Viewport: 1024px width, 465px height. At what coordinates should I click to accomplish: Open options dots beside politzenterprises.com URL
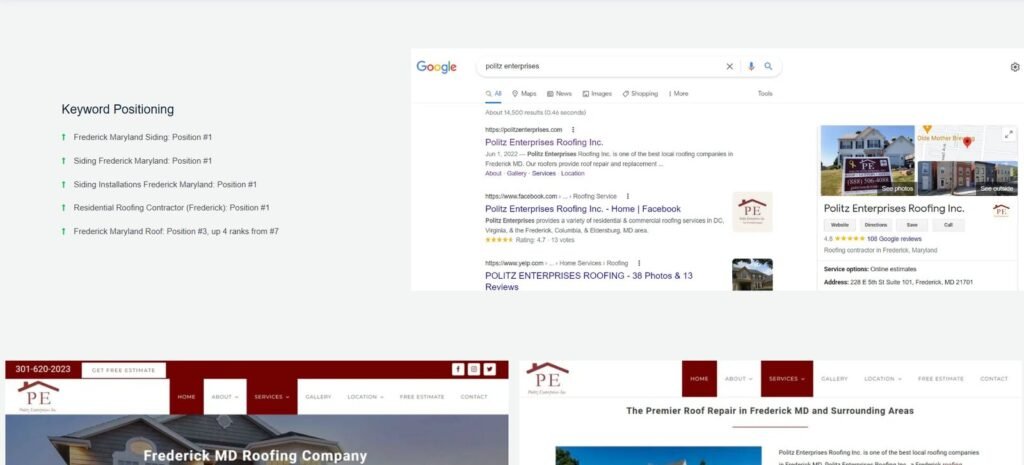tap(573, 129)
